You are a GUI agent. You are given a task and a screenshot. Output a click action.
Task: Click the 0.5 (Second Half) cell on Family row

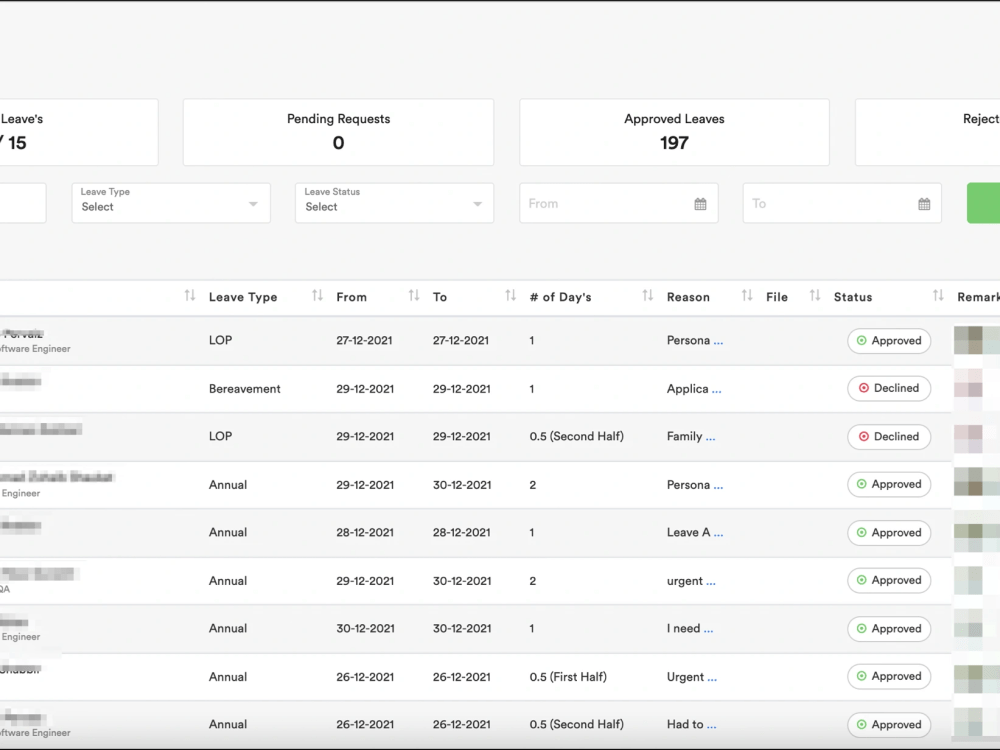coord(577,437)
